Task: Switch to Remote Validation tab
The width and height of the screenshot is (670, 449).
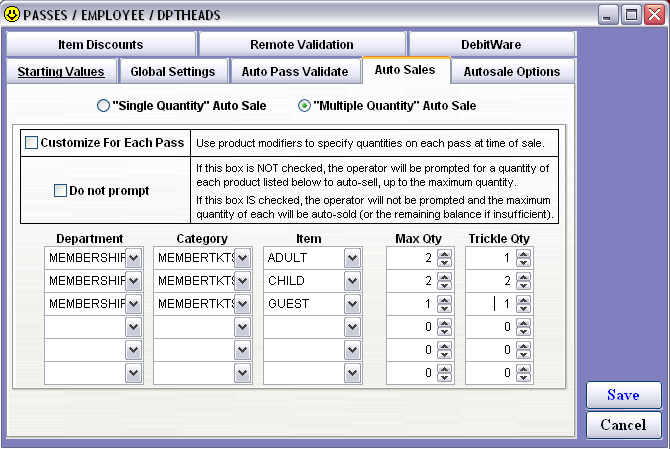Action: [x=302, y=44]
